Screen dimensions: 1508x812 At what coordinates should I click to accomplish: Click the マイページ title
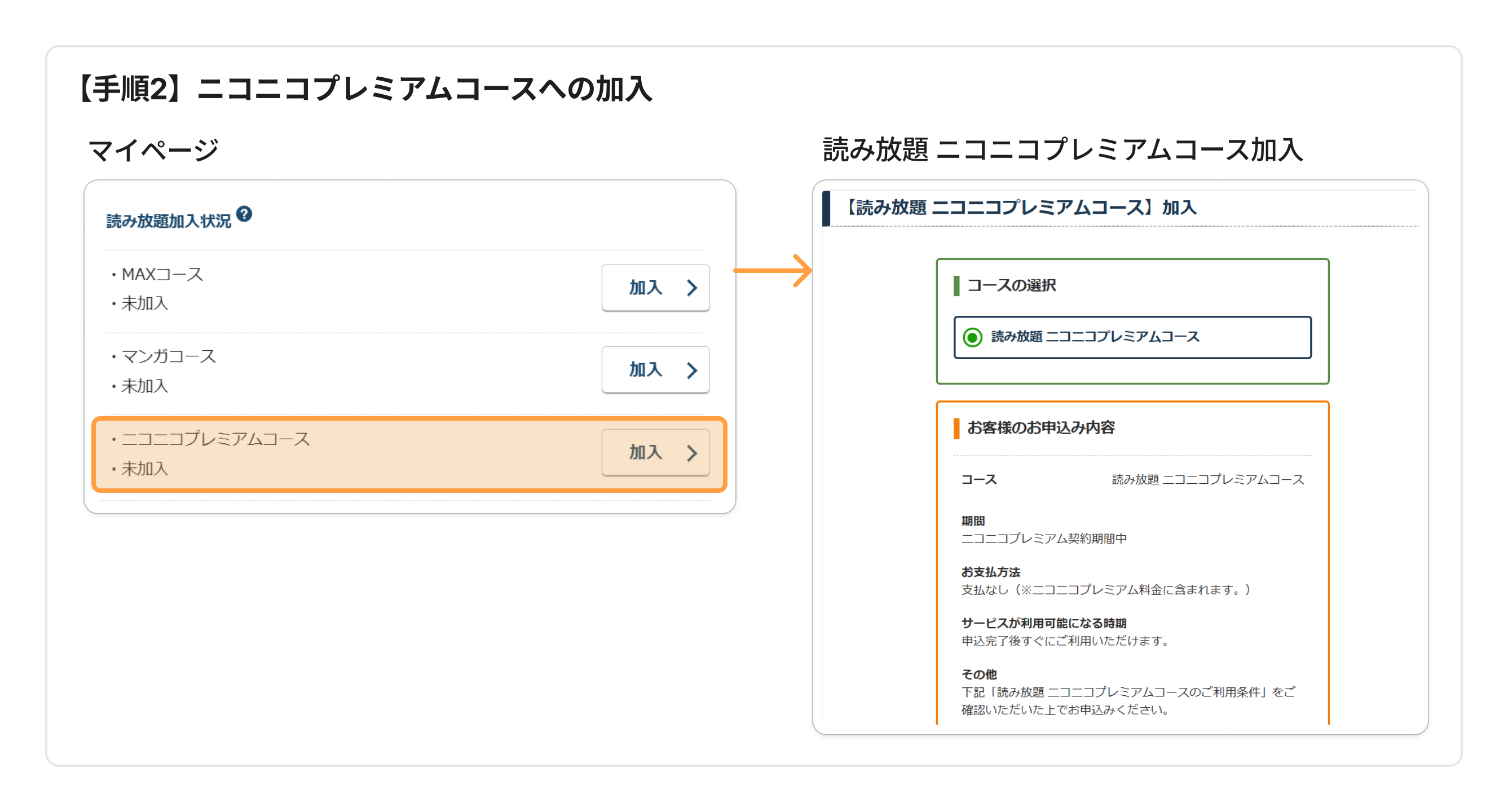point(153,150)
